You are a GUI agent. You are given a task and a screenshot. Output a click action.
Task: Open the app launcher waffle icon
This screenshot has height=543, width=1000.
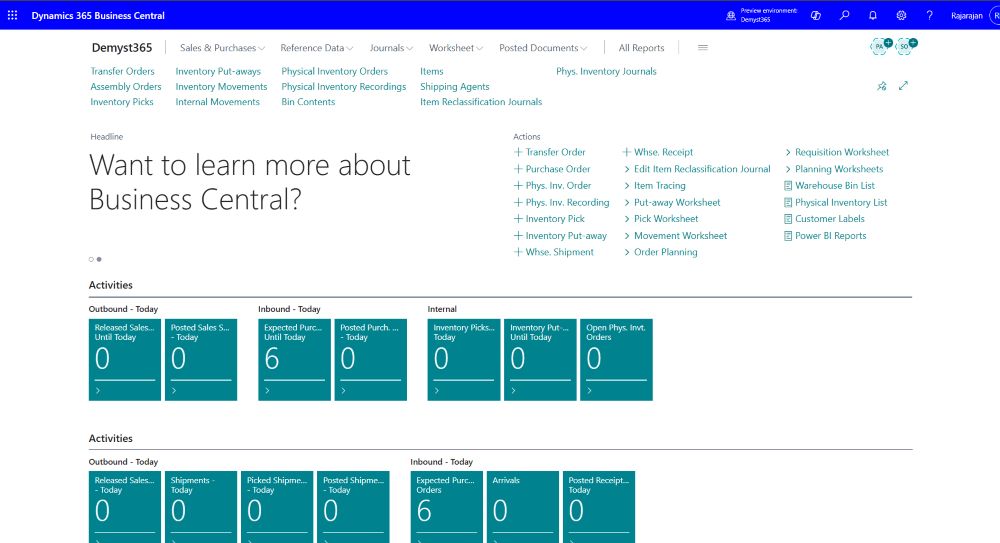12,15
